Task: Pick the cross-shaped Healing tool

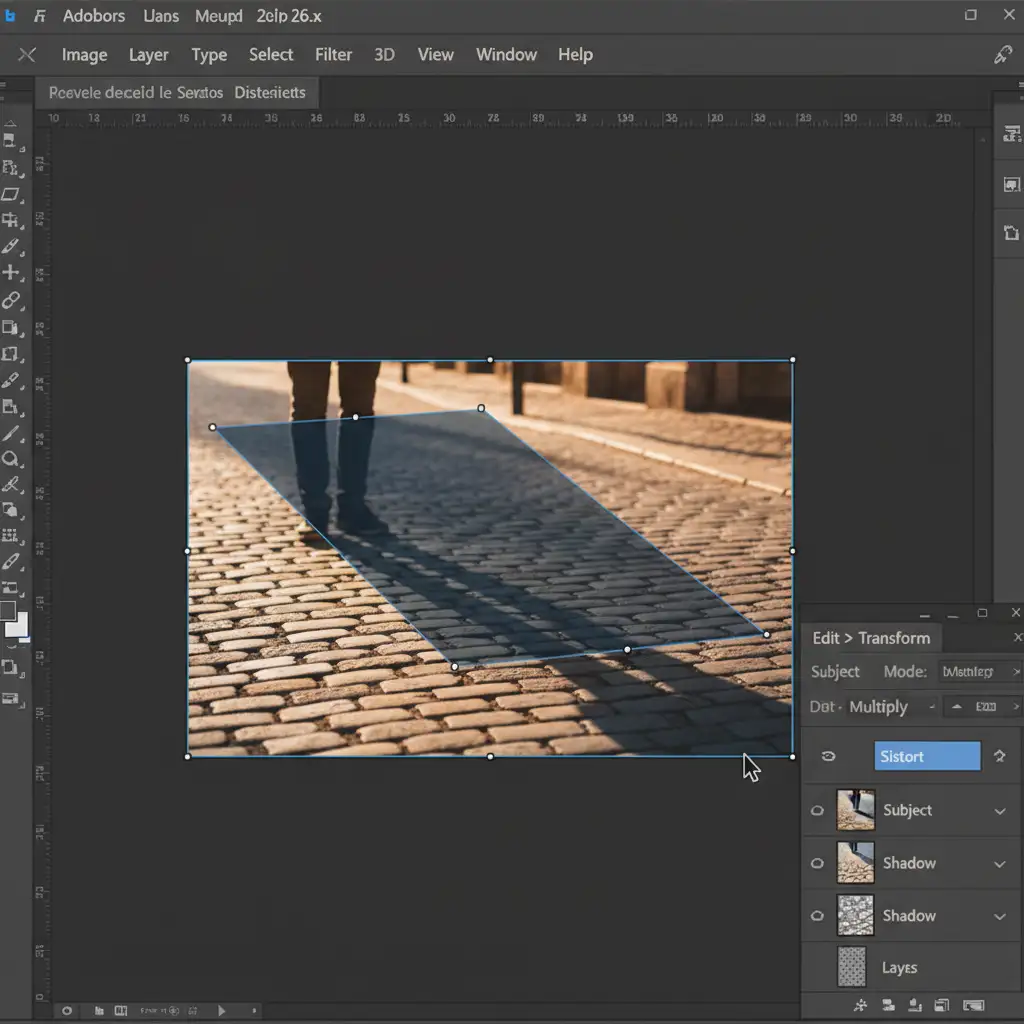Action: tap(11, 272)
